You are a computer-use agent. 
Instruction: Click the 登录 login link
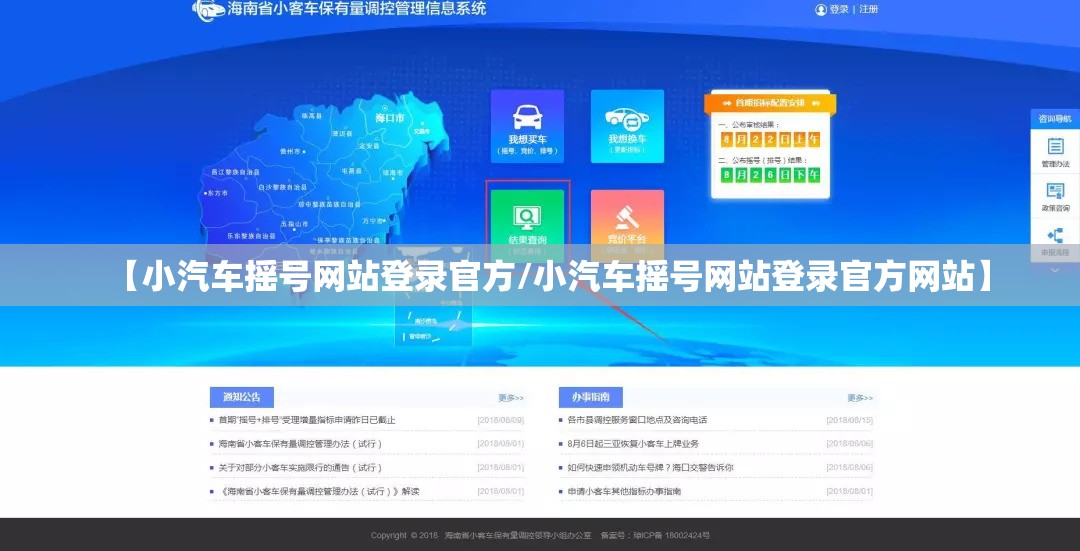pos(838,10)
